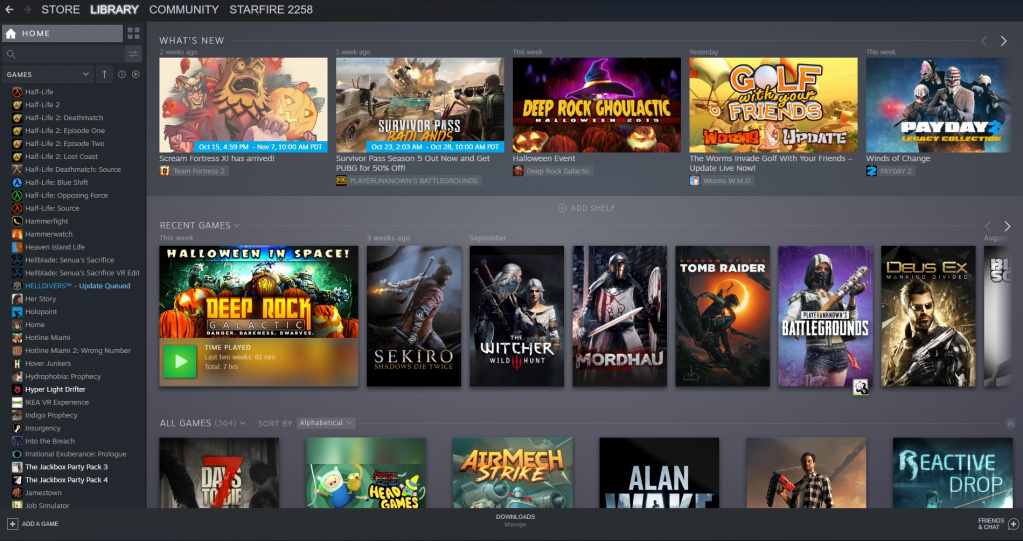Click Deep Rock Galactic icon tag
Screen dimensions: 1023x541
[x=518, y=171]
